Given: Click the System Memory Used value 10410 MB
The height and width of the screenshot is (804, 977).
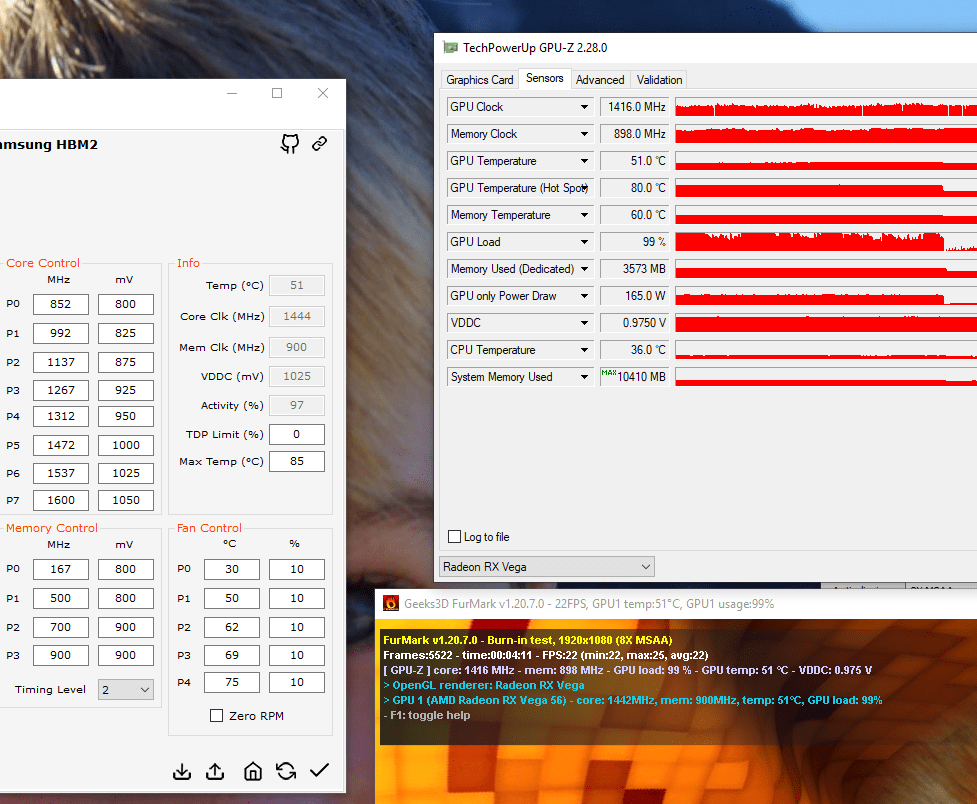Looking at the screenshot, I should (x=635, y=377).
